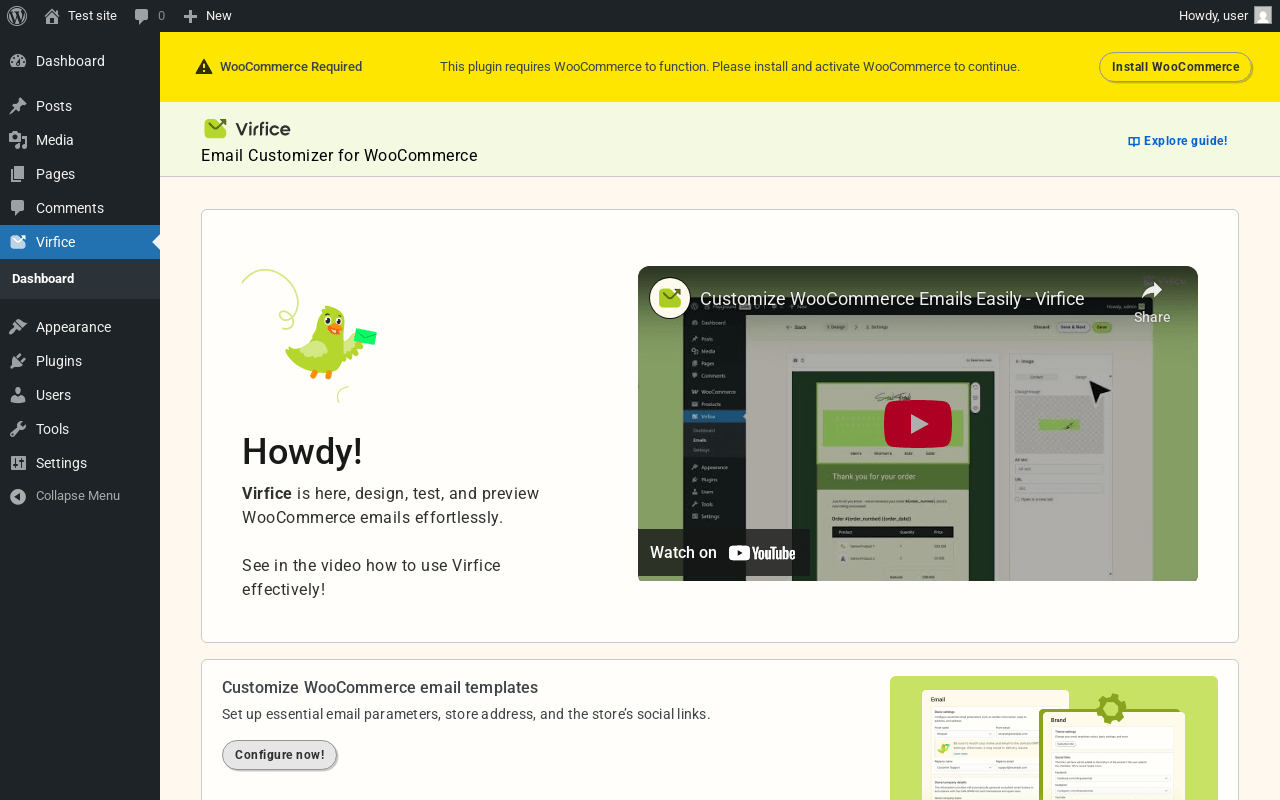The height and width of the screenshot is (800, 1280).
Task: Click the Install WooCommerce button
Action: click(x=1175, y=67)
